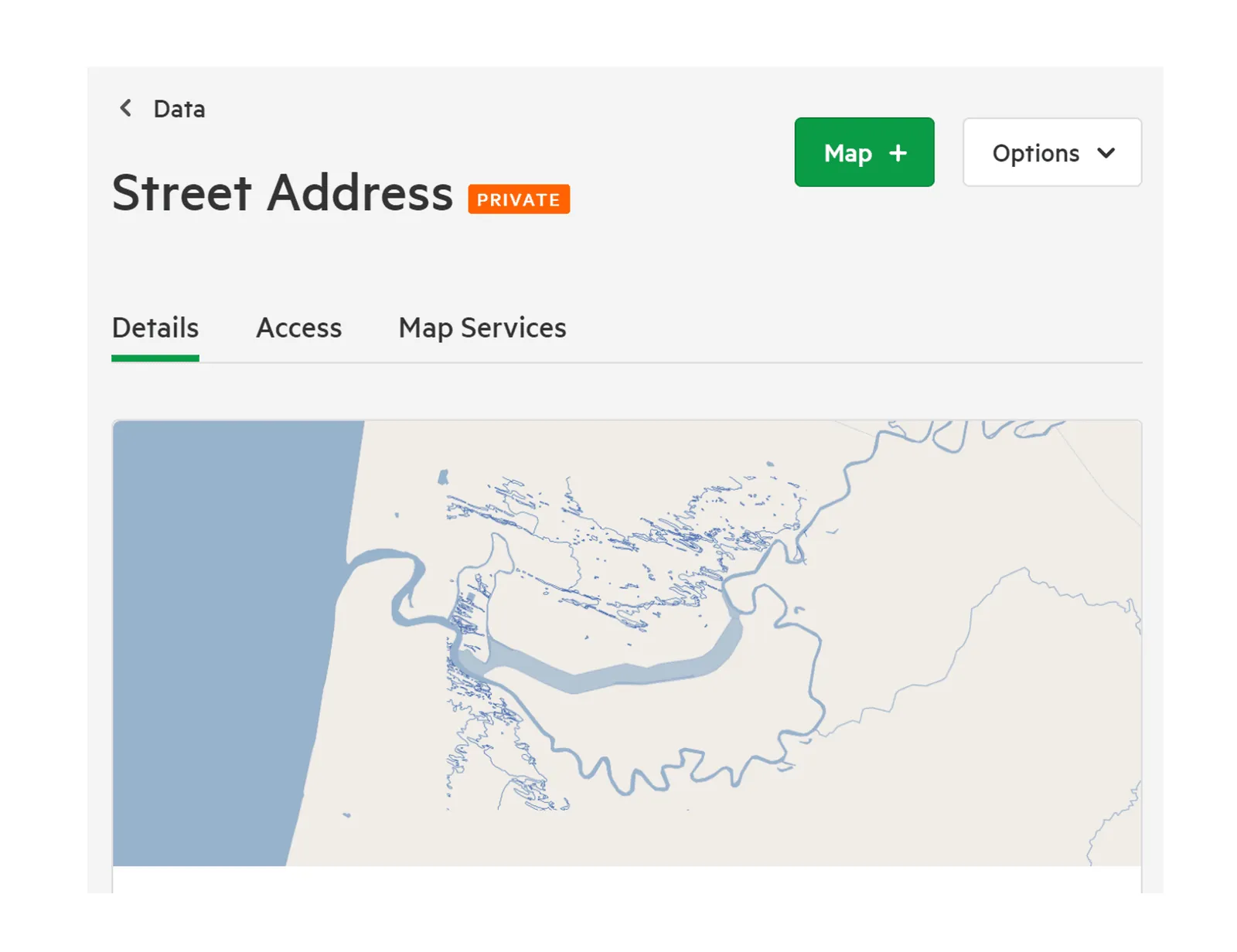Click the back chevron beside Data

[x=125, y=108]
